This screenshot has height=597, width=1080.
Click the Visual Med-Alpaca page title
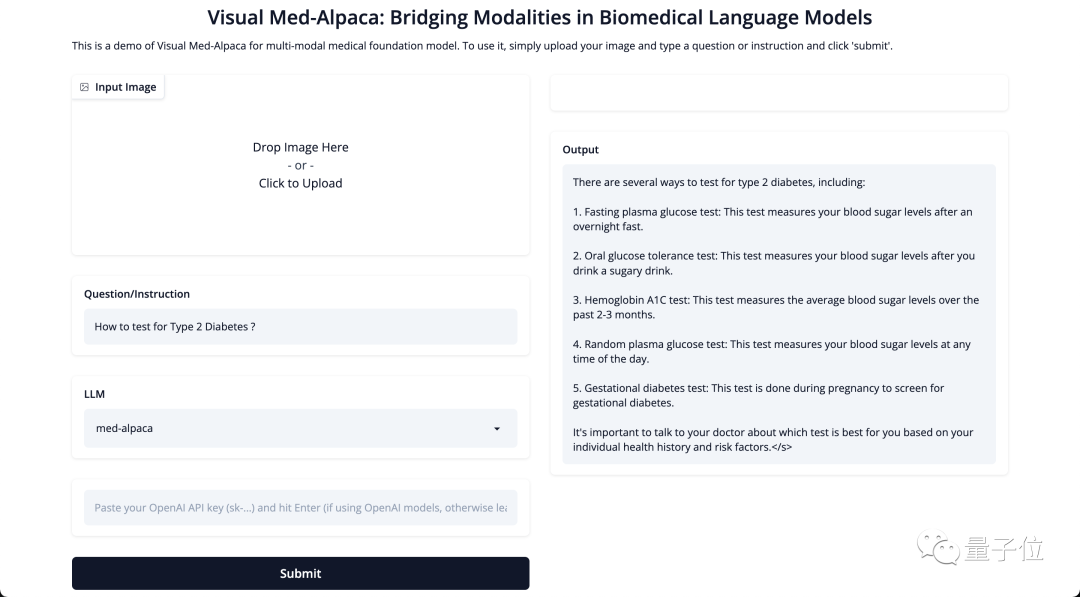pos(540,18)
